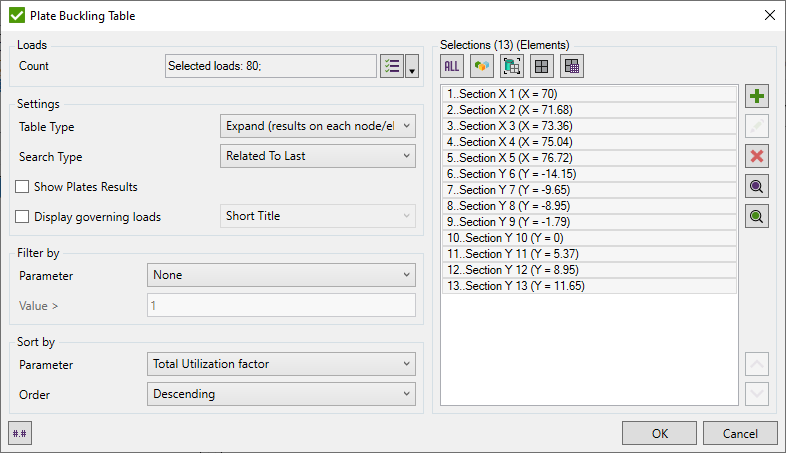Click the colored blocks selection icon

click(482, 66)
